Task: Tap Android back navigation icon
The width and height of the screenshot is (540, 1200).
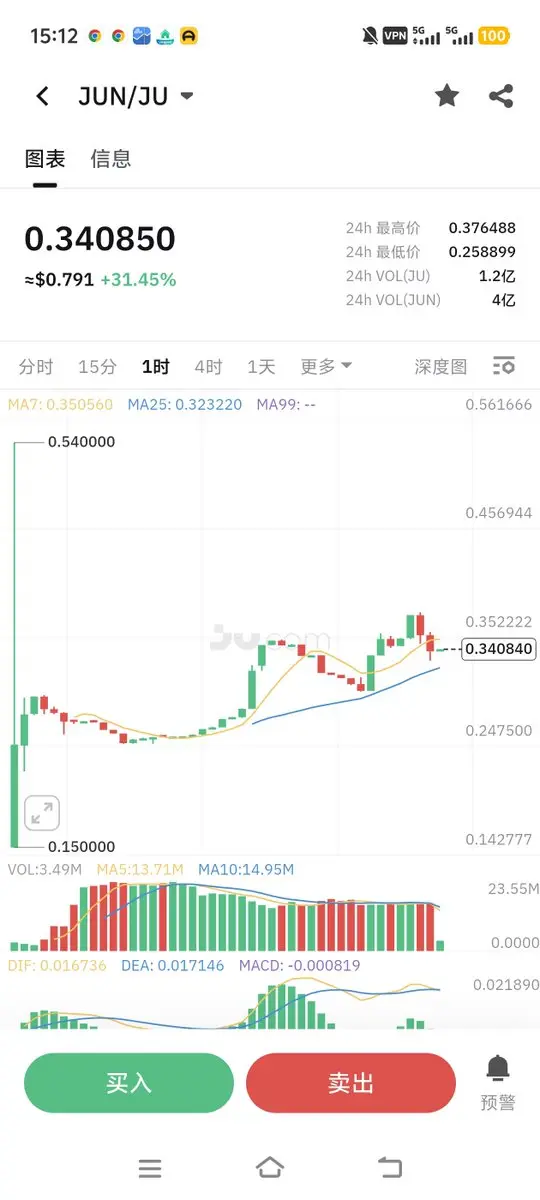Action: pyautogui.click(x=390, y=1167)
